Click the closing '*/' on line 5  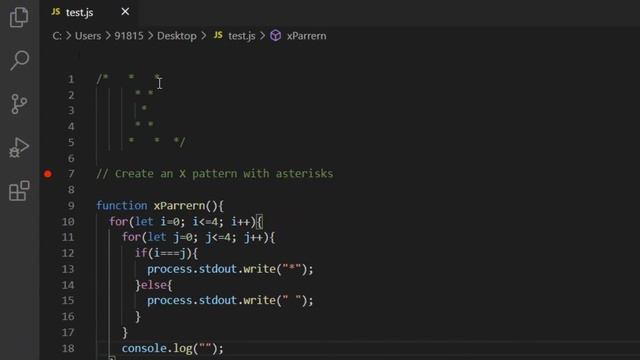coord(179,142)
